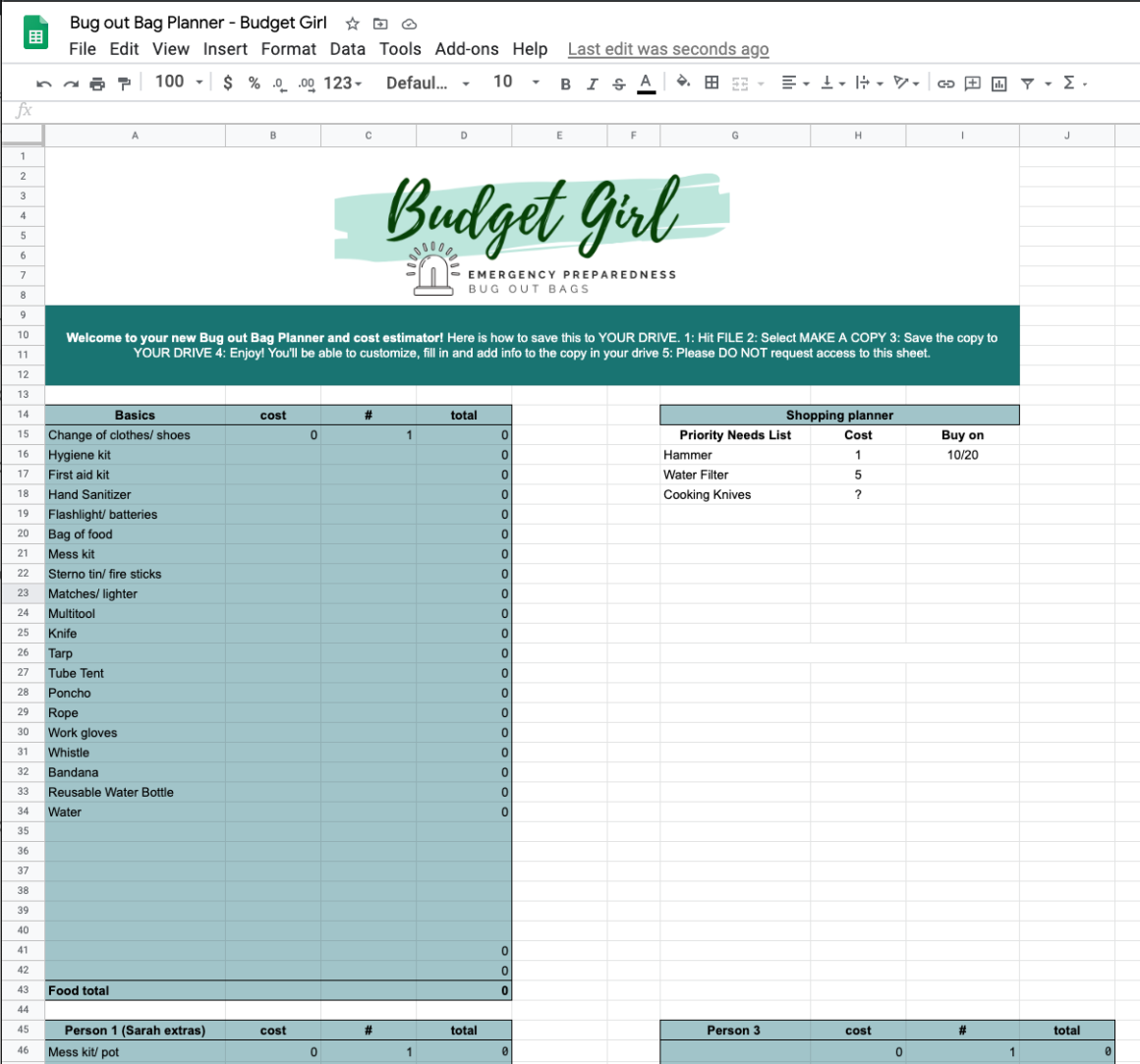Viewport: 1140px width, 1064px height.
Task: Click the '10/20' Buy on cell
Action: coord(962,455)
